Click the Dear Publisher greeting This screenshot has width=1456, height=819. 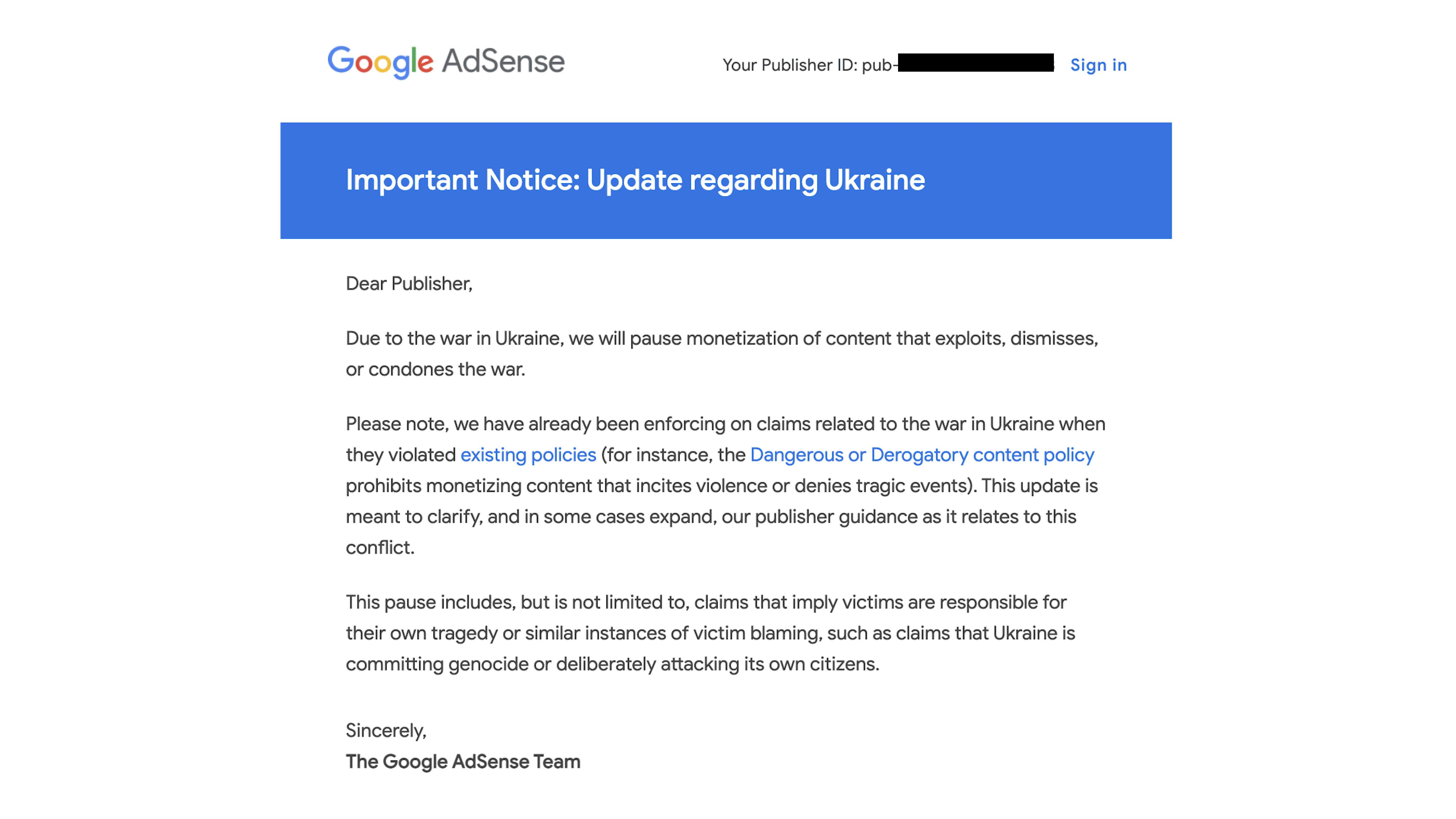click(409, 283)
